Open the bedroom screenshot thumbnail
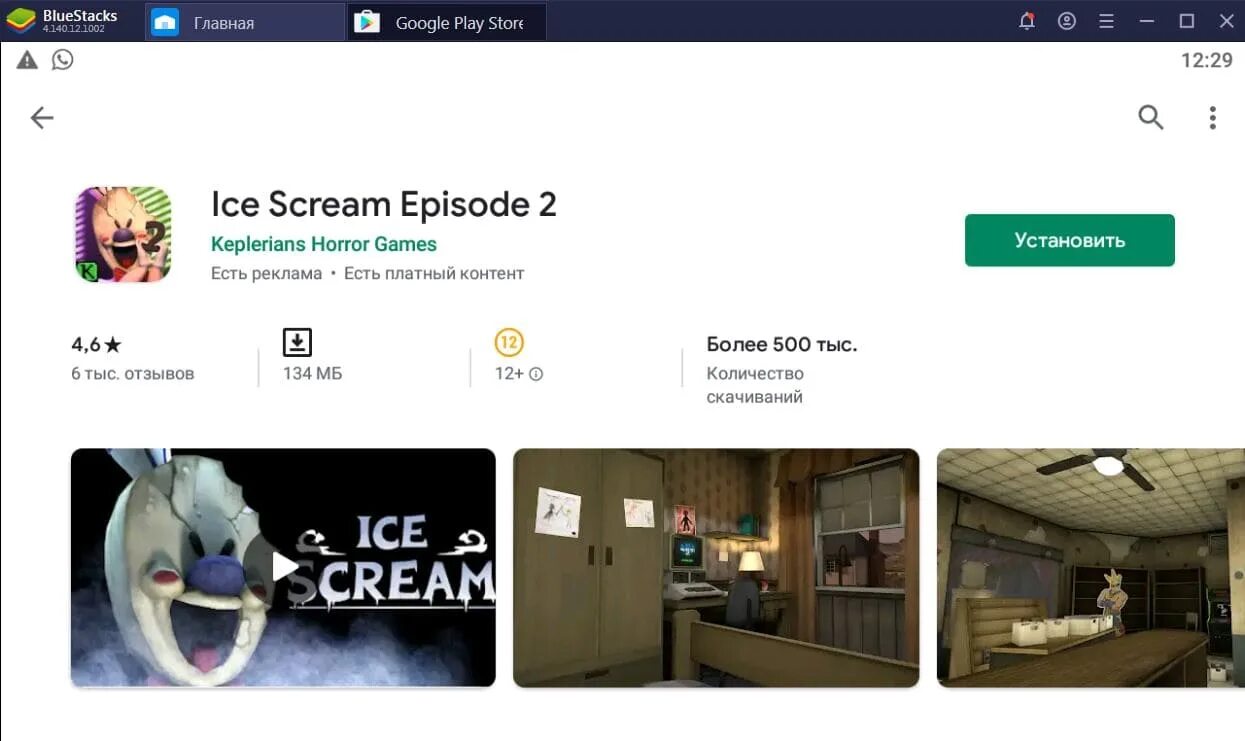The height and width of the screenshot is (741, 1245). coord(716,567)
